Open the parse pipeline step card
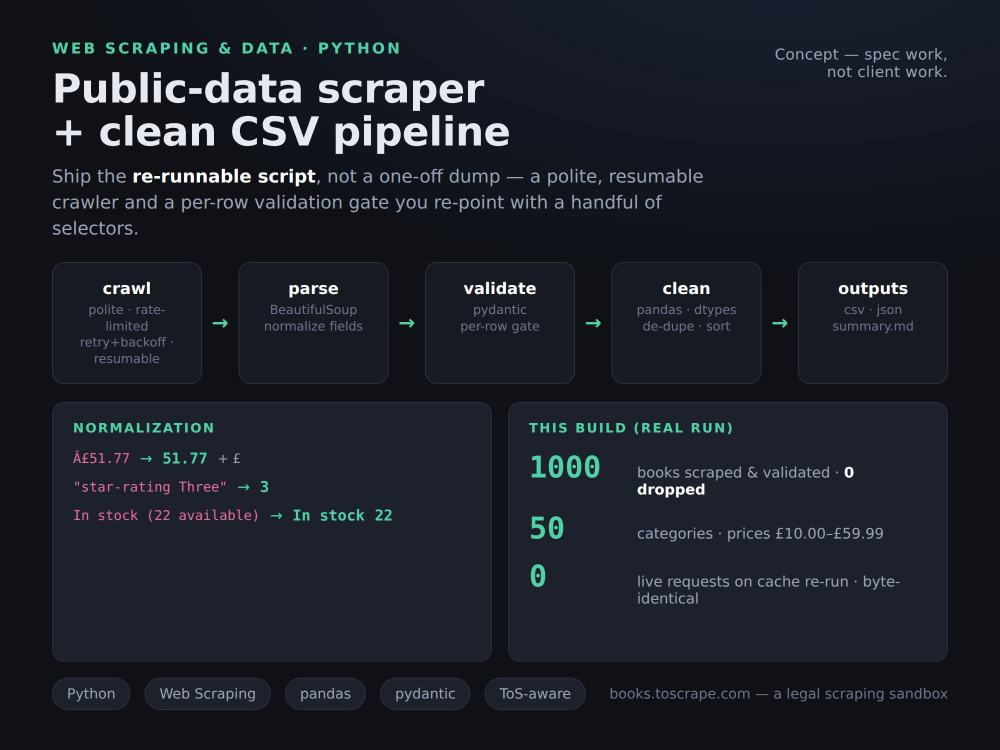 [313, 323]
